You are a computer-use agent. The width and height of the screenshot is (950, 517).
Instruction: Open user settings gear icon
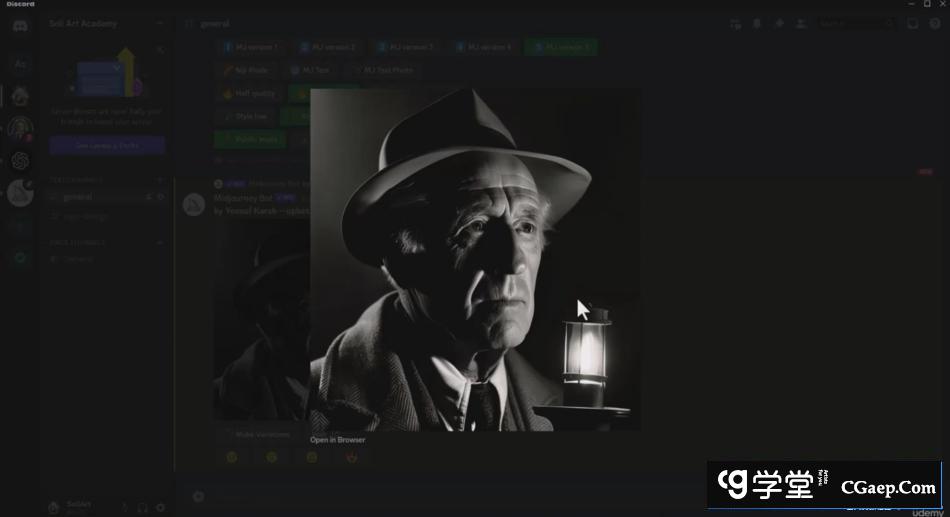160,507
